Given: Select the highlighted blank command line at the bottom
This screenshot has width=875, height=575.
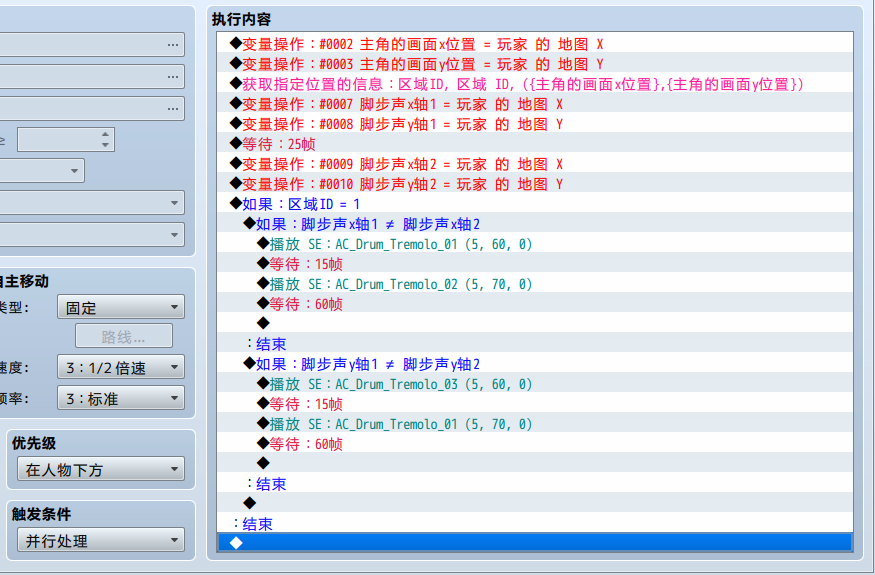Looking at the screenshot, I should [x=535, y=543].
